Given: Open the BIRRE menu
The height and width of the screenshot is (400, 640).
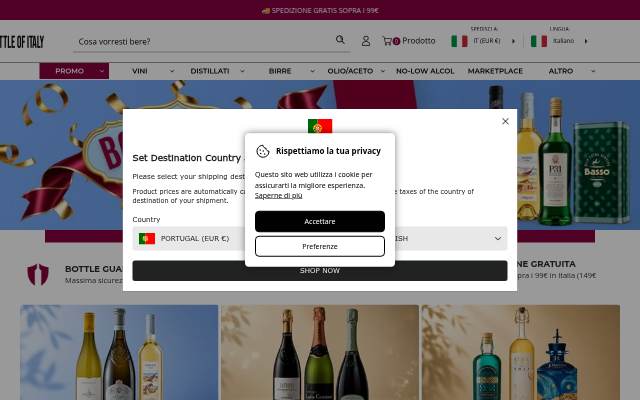Looking at the screenshot, I should tap(280, 71).
